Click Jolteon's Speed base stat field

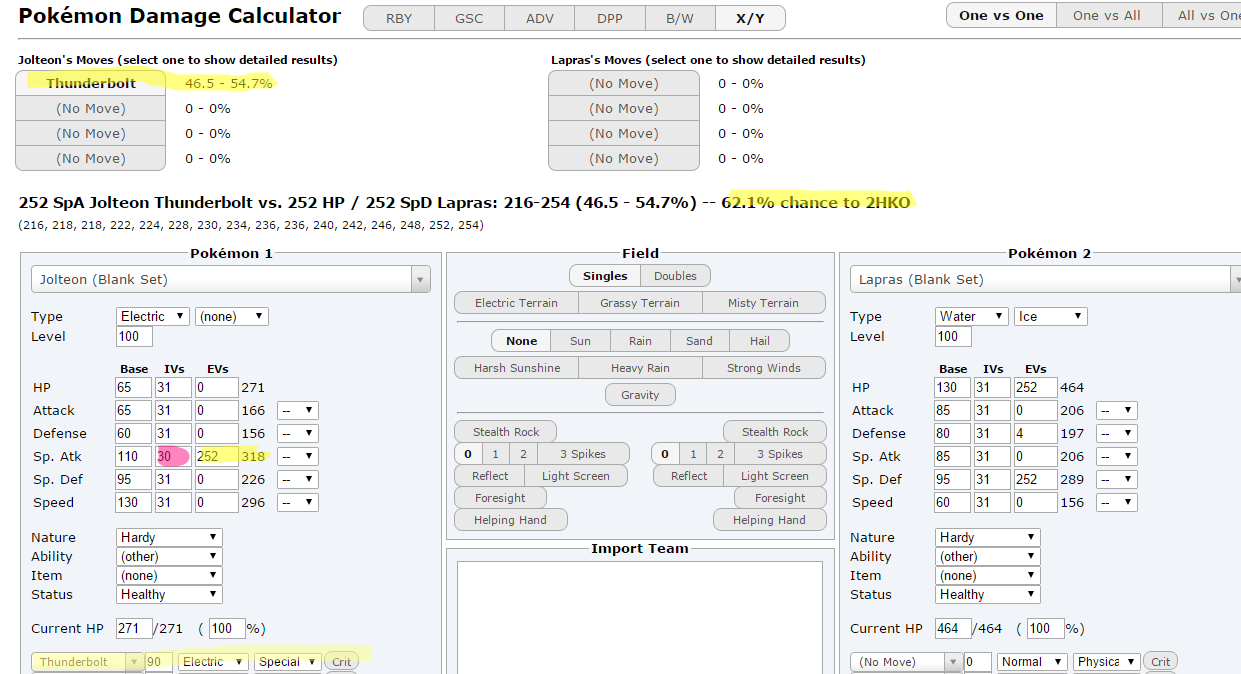134,502
